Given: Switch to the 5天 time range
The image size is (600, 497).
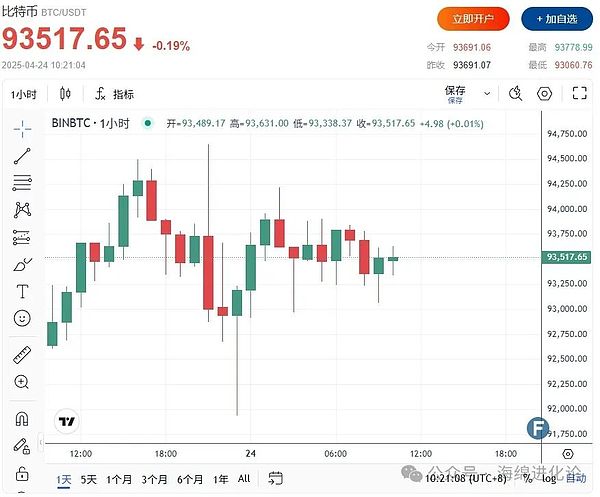Looking at the screenshot, I should pos(89,478).
